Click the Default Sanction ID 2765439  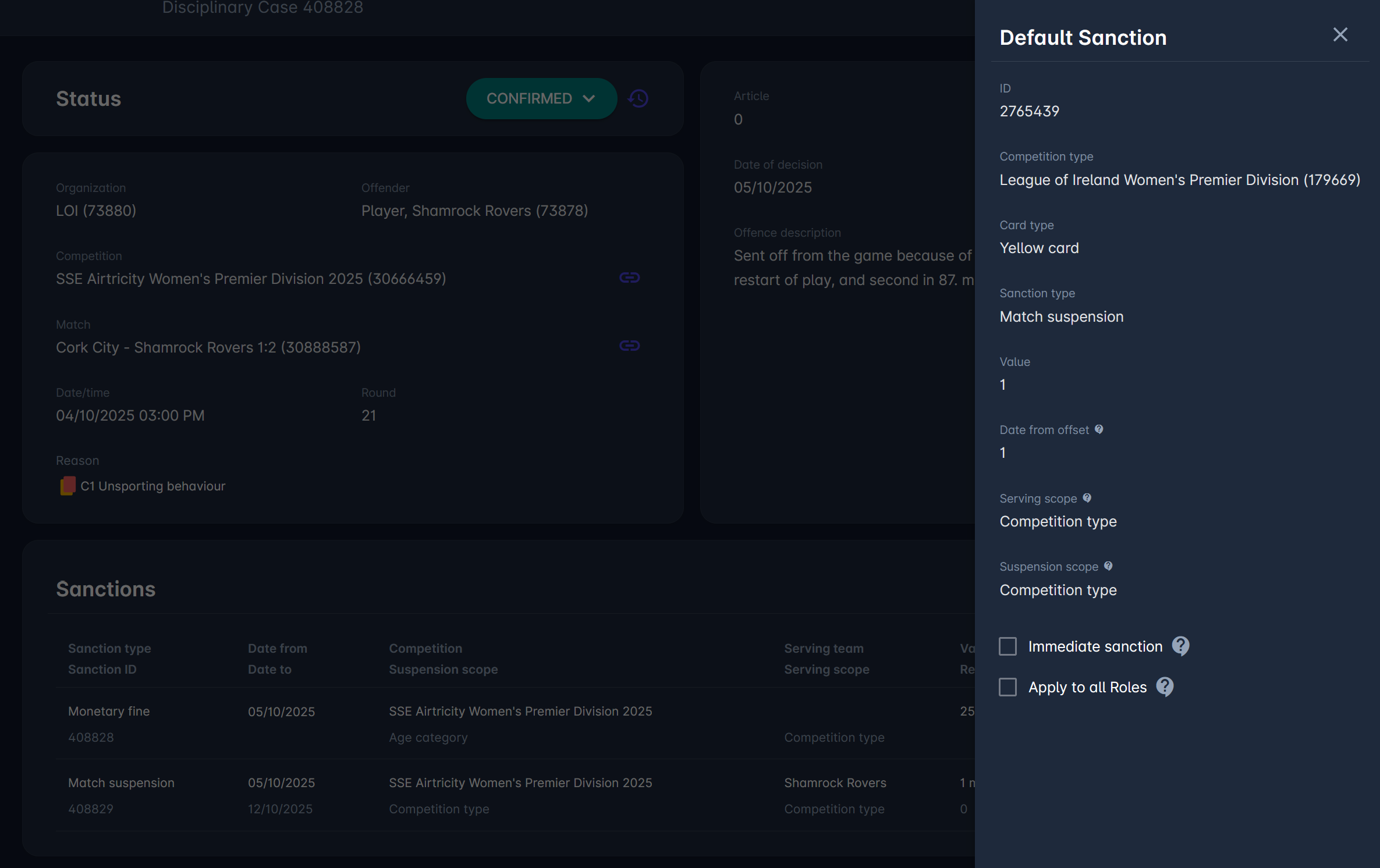[x=1029, y=111]
